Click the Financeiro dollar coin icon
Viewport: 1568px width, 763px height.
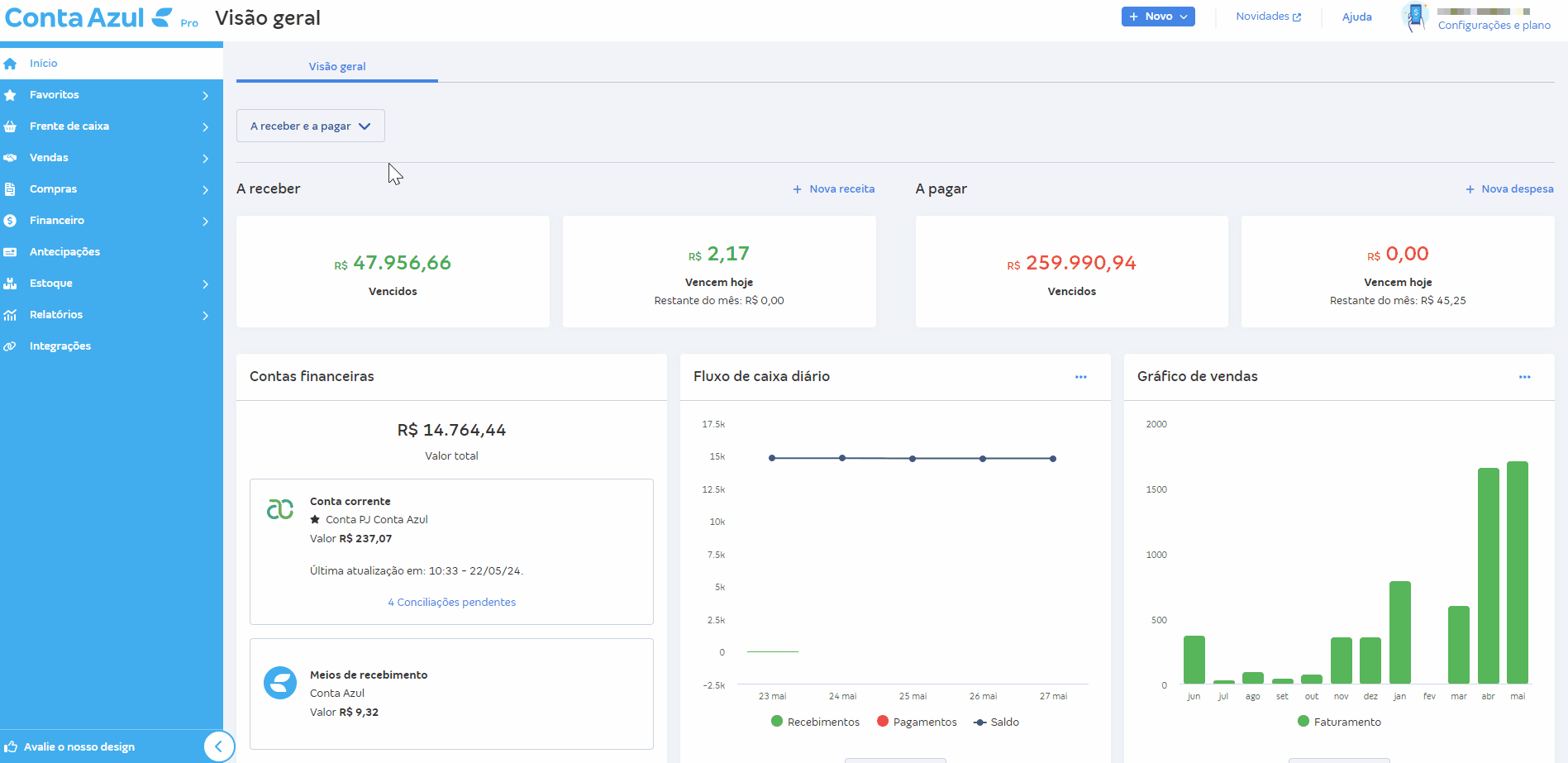coord(10,221)
